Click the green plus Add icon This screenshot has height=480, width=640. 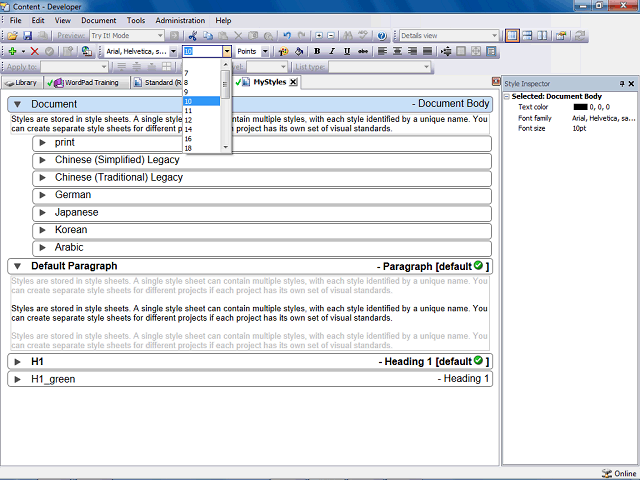click(12, 51)
